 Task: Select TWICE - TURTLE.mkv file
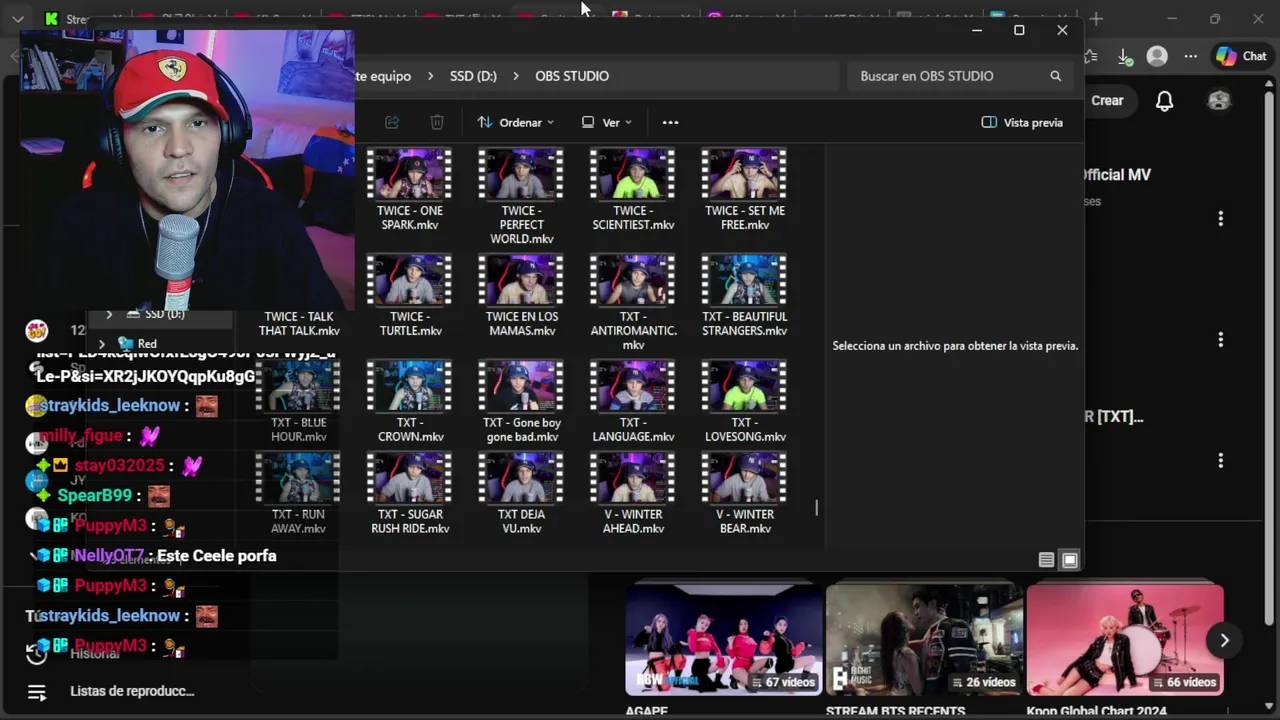[x=409, y=296]
